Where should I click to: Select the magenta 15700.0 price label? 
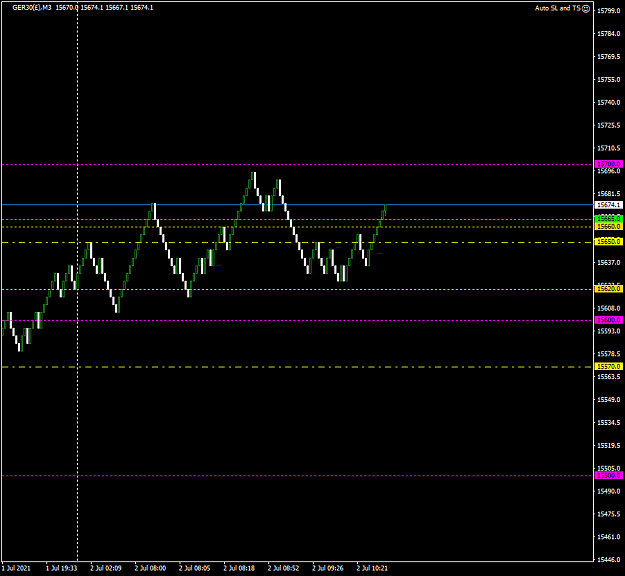[609, 164]
